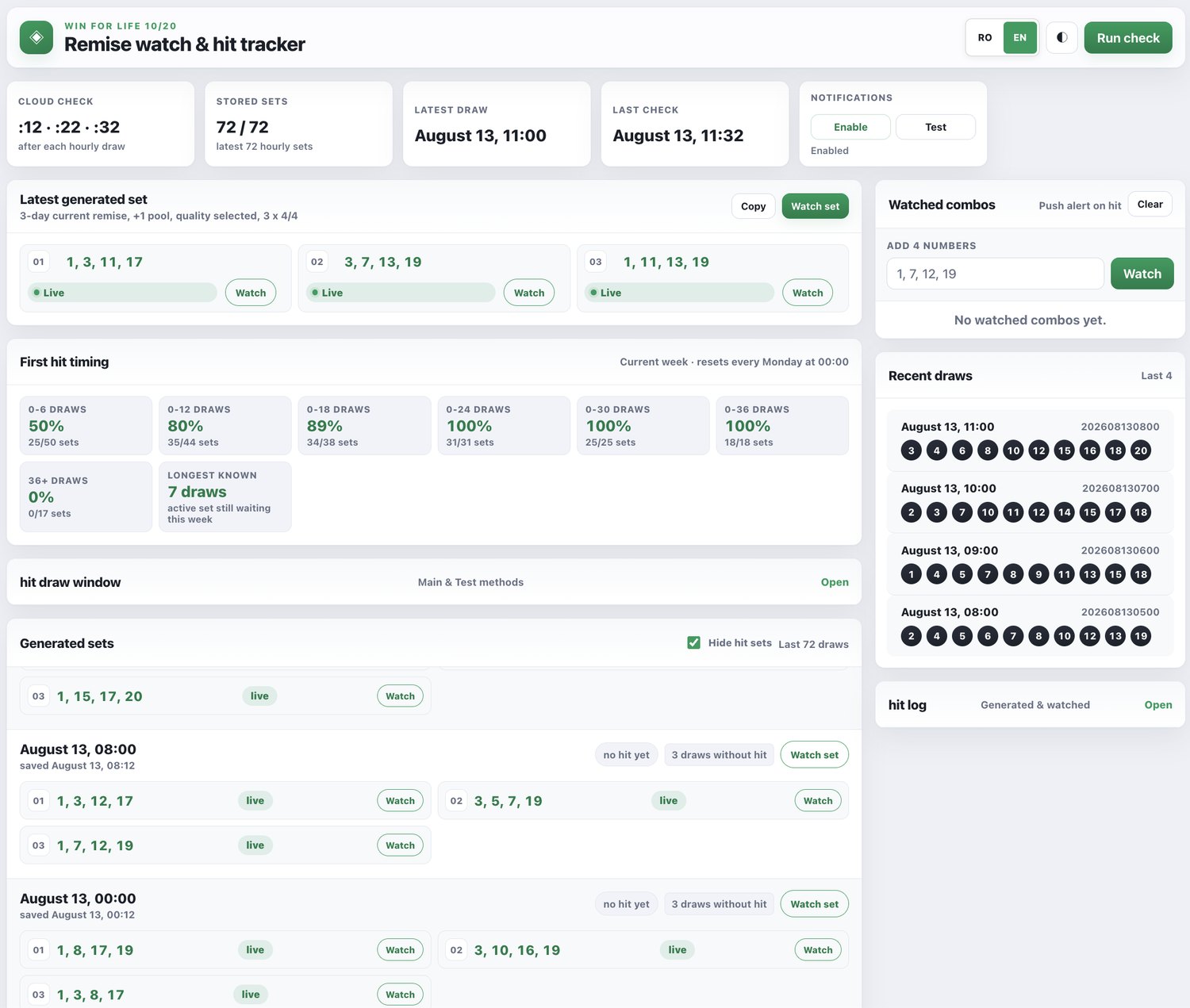Select the Longest Known 7 draws card
Viewport: 1190px width, 1008px height.
tap(225, 496)
